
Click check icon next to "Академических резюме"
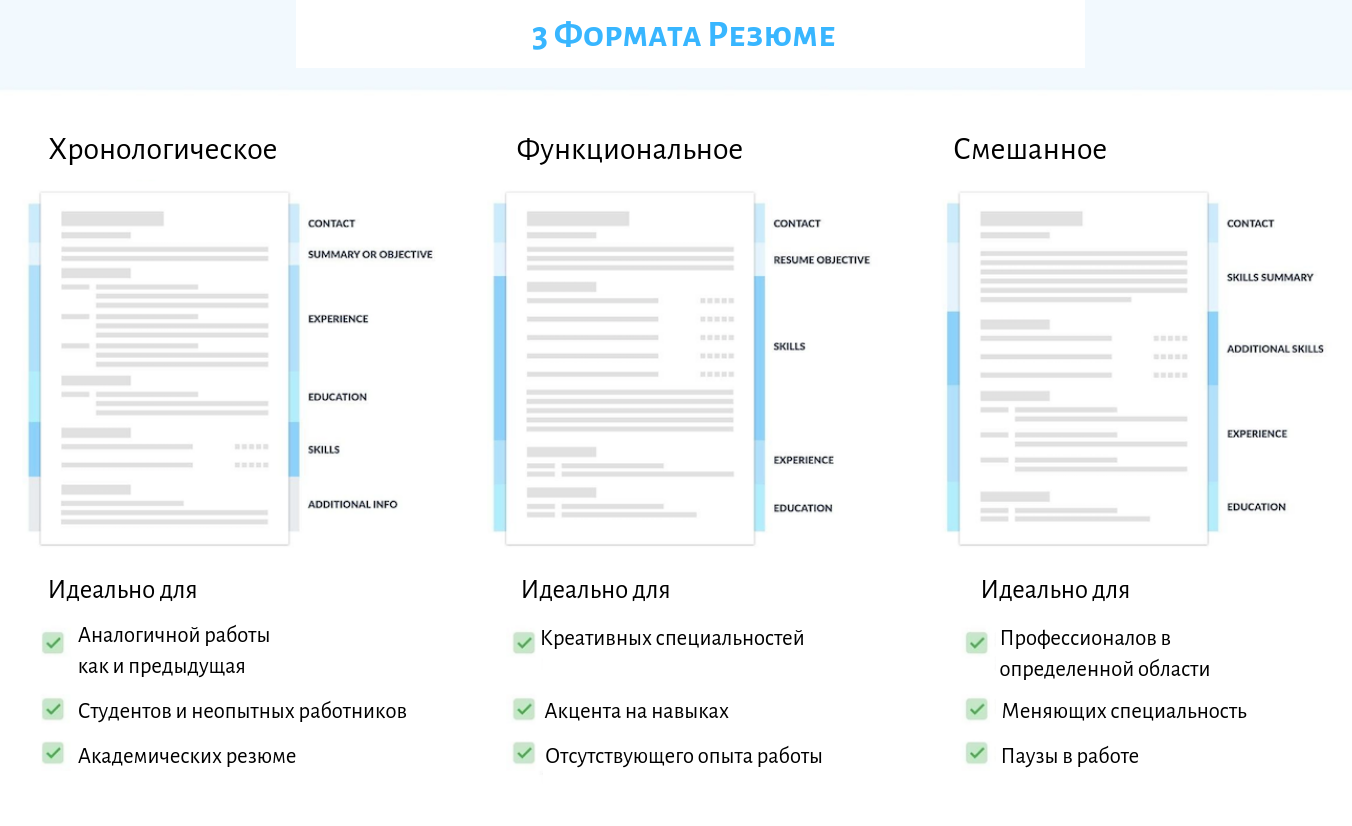[x=53, y=755]
